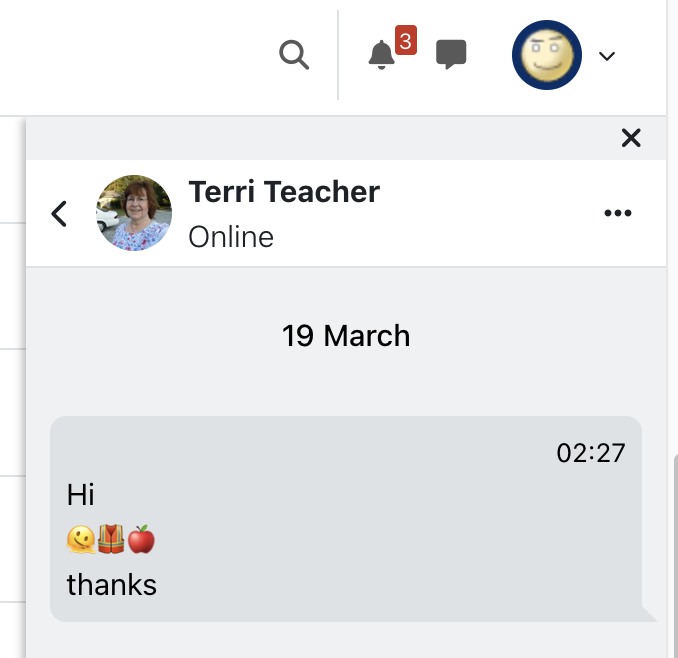Select the message text 'thanks'
This screenshot has height=658, width=678.
112,585
